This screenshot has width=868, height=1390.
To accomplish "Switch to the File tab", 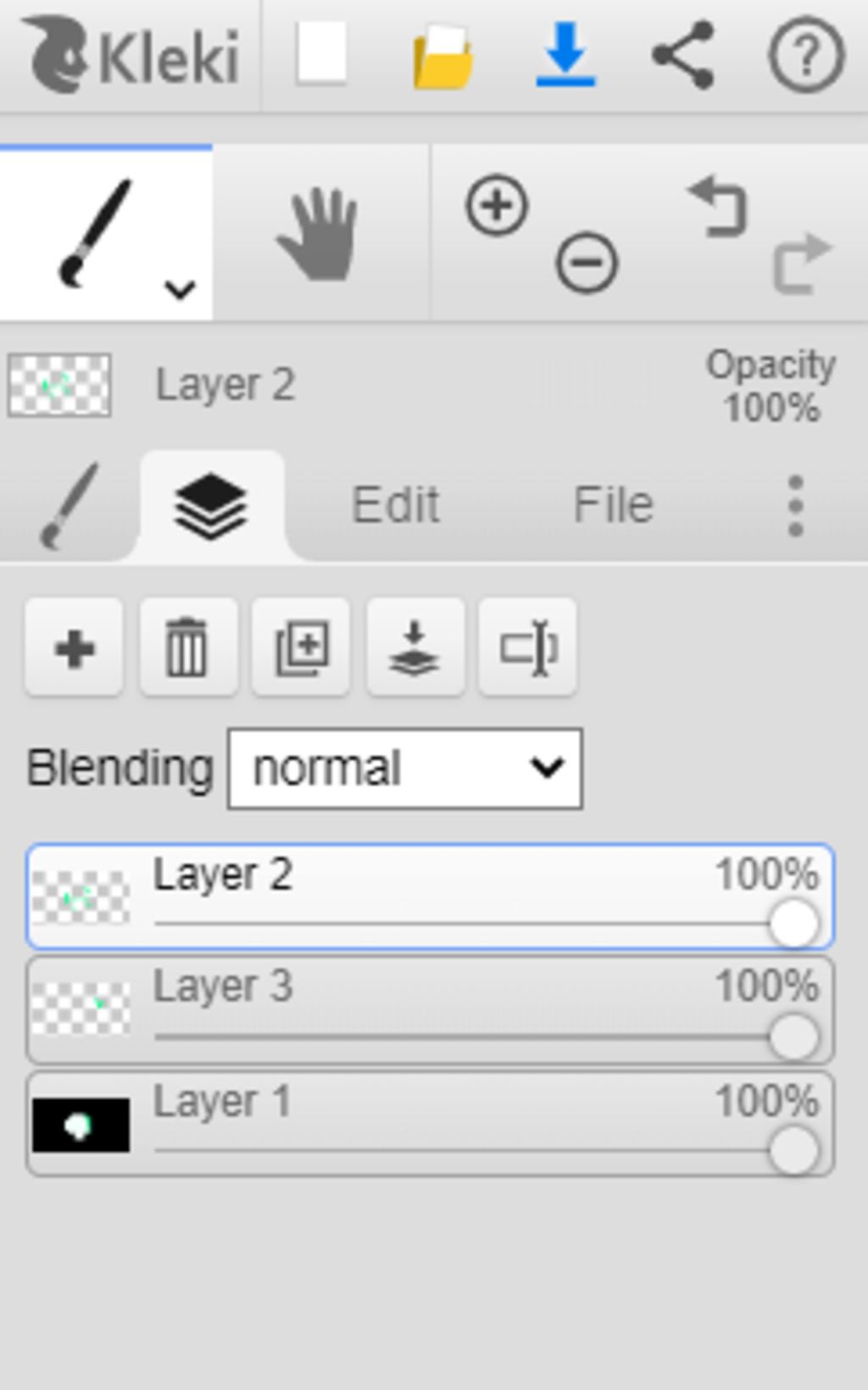I will tap(613, 505).
